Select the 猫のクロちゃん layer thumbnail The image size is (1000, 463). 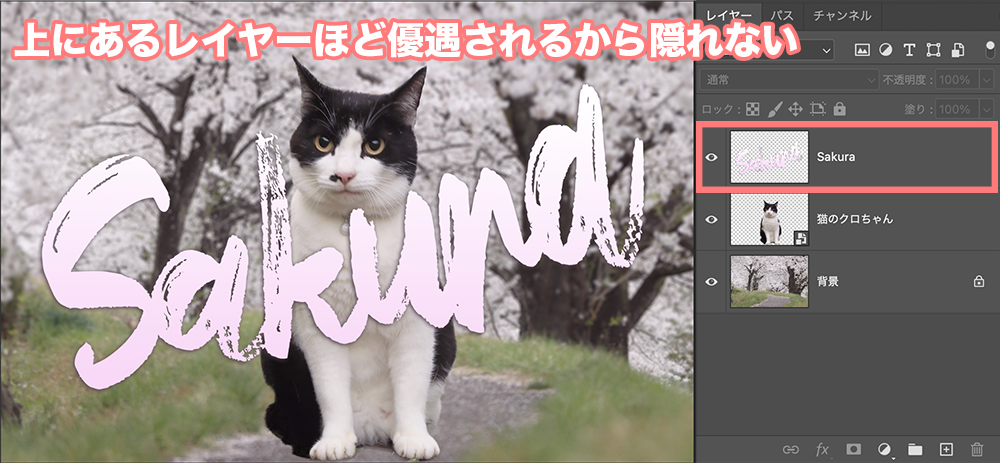click(x=769, y=219)
